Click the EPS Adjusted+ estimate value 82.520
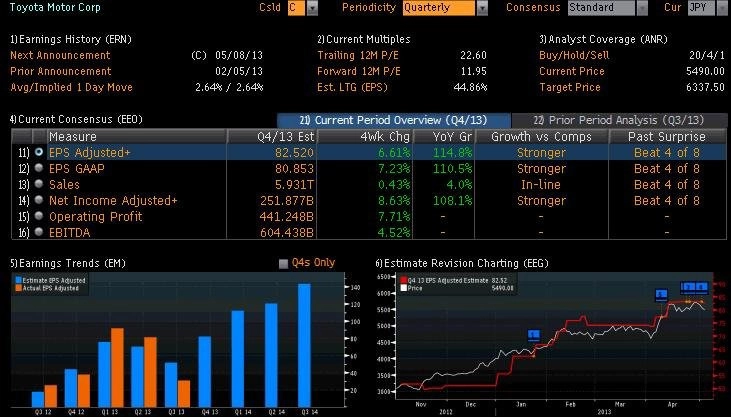 point(294,153)
